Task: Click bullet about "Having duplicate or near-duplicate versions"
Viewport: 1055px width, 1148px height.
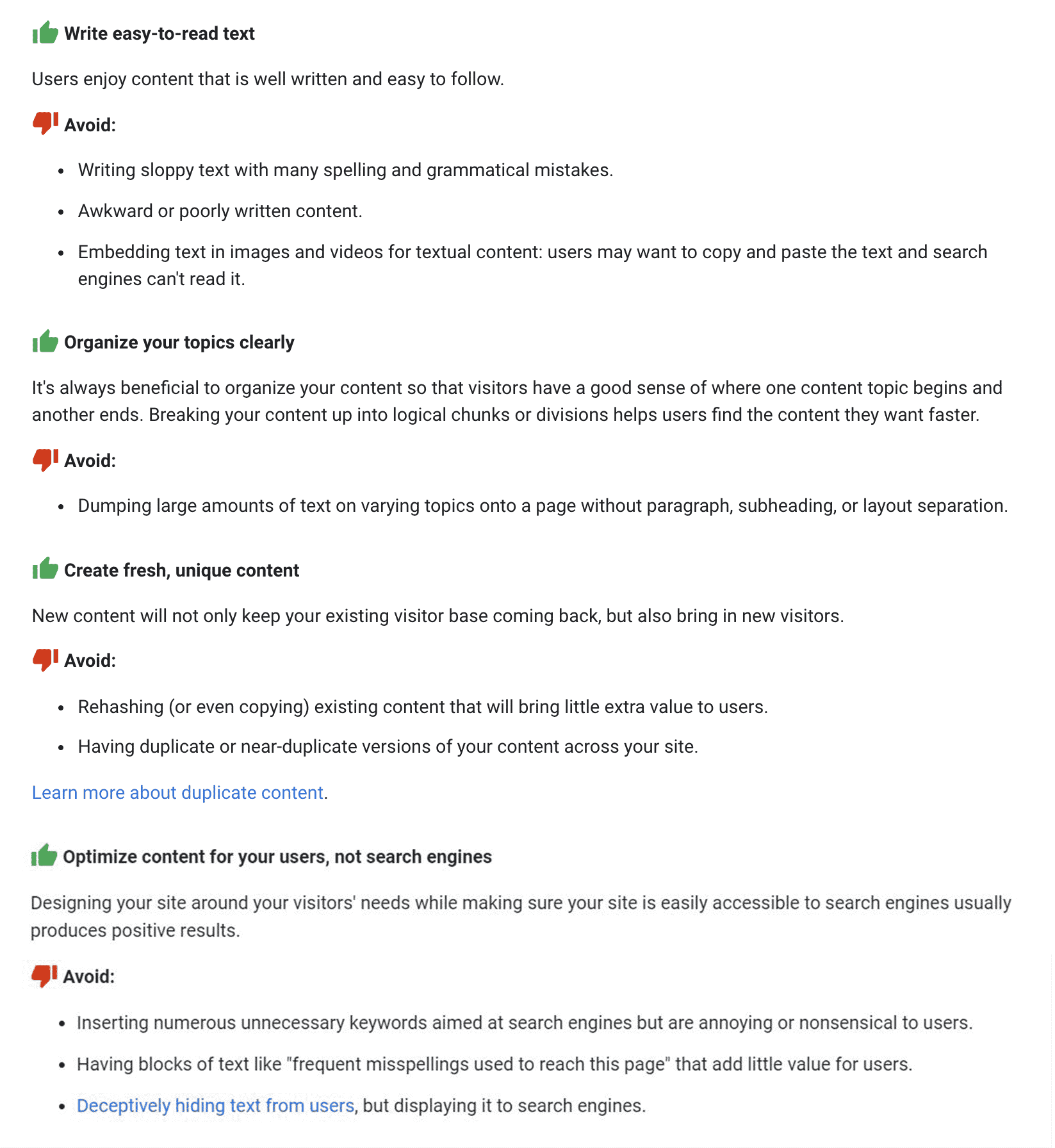Action: [388, 746]
